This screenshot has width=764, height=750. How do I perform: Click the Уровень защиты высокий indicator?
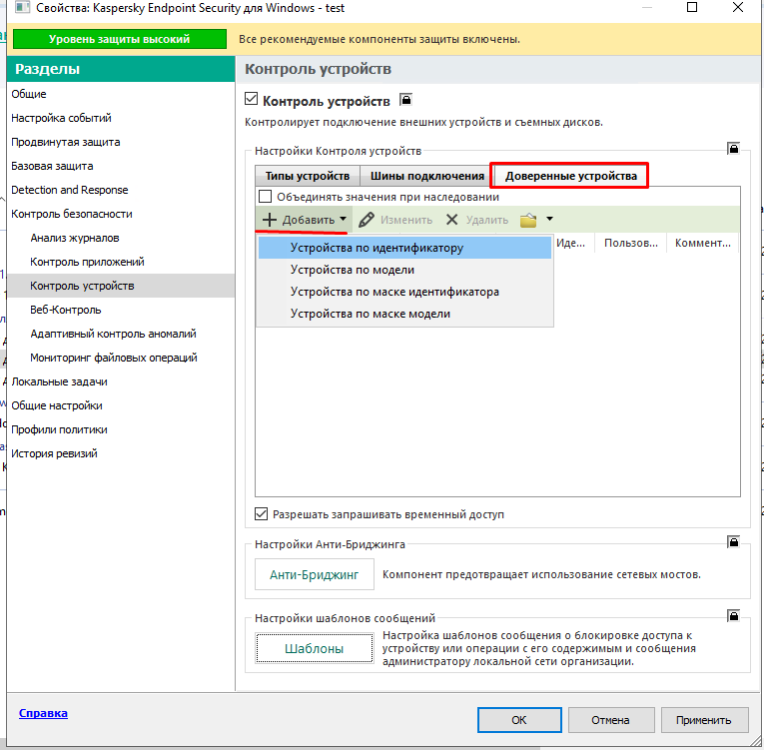[119, 39]
